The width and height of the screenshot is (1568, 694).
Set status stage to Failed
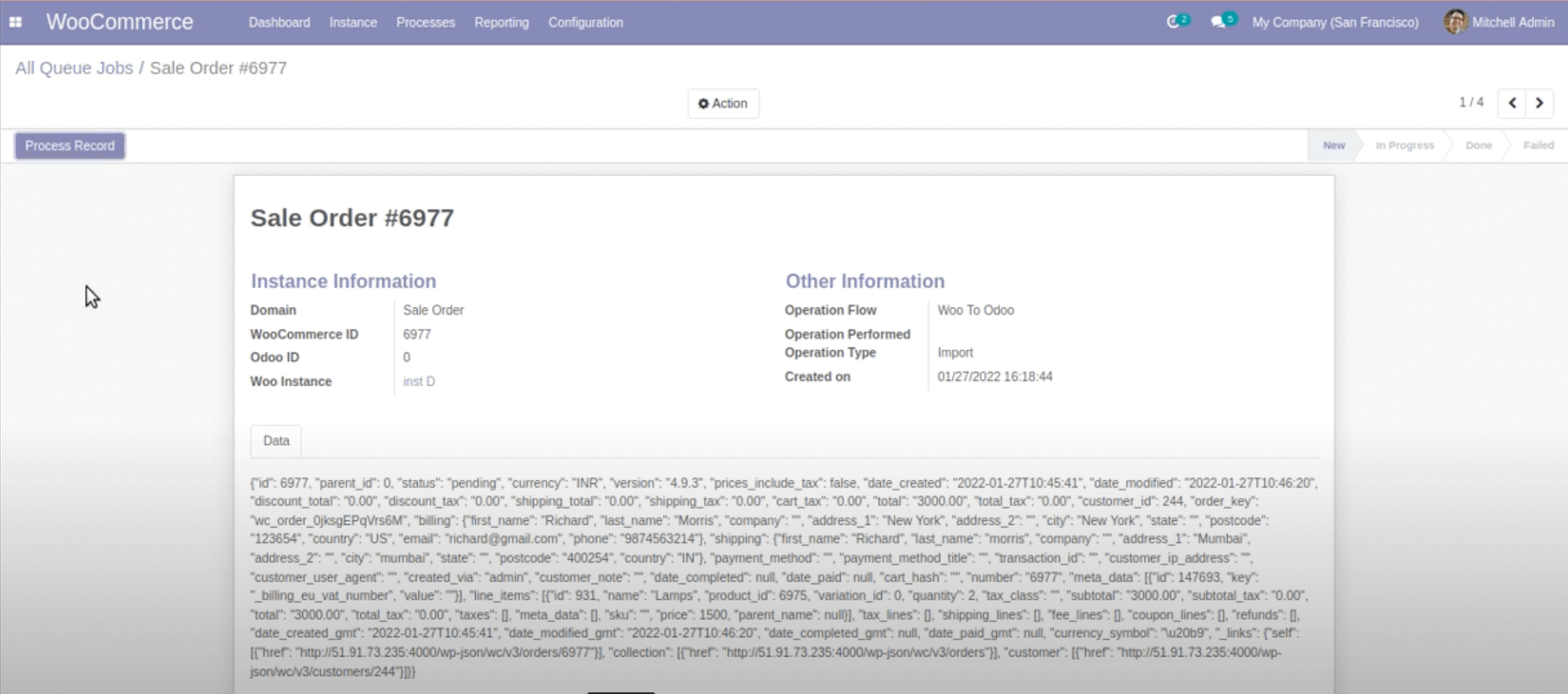point(1538,145)
